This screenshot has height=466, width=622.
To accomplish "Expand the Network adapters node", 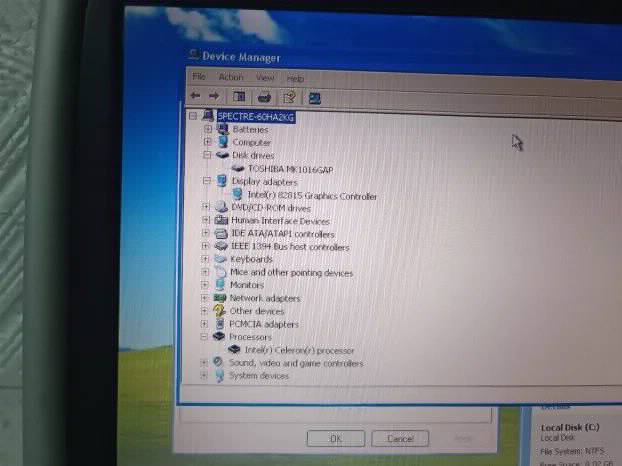I will point(204,297).
